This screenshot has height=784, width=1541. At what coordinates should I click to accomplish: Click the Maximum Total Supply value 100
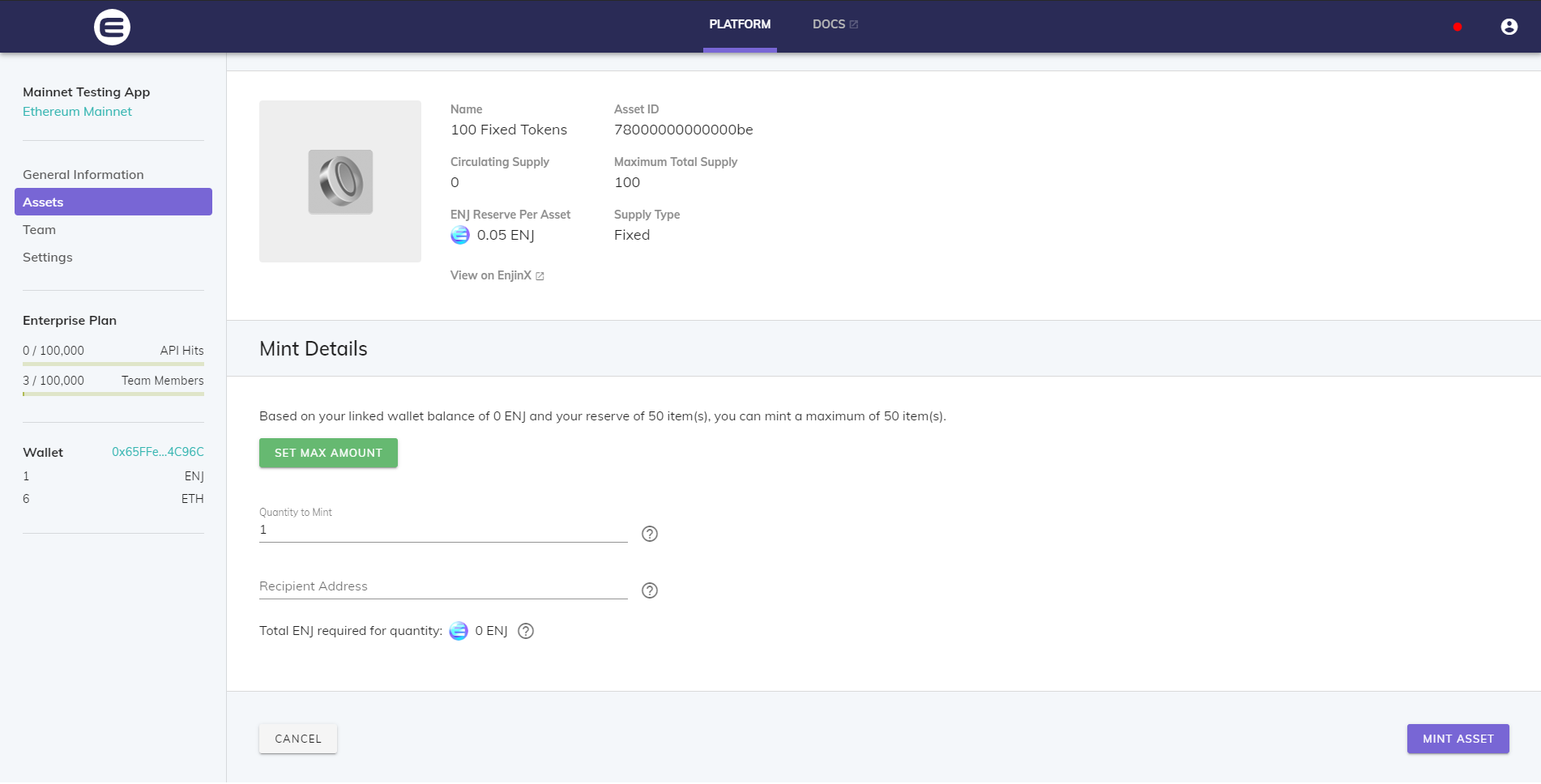coord(627,182)
